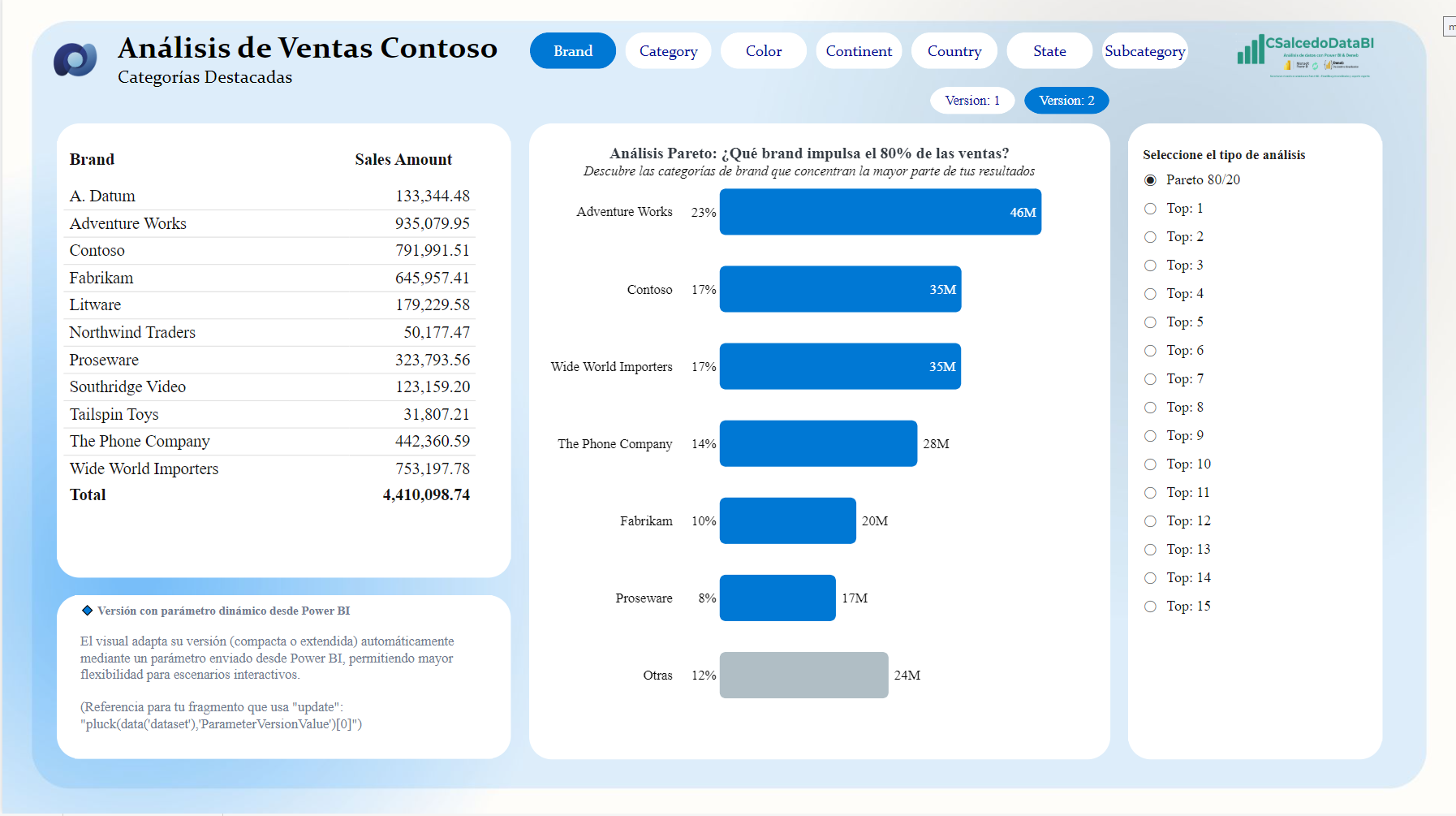Click the Contoso row in the sales table
This screenshot has height=816, width=1456.
pyautogui.click(x=268, y=250)
